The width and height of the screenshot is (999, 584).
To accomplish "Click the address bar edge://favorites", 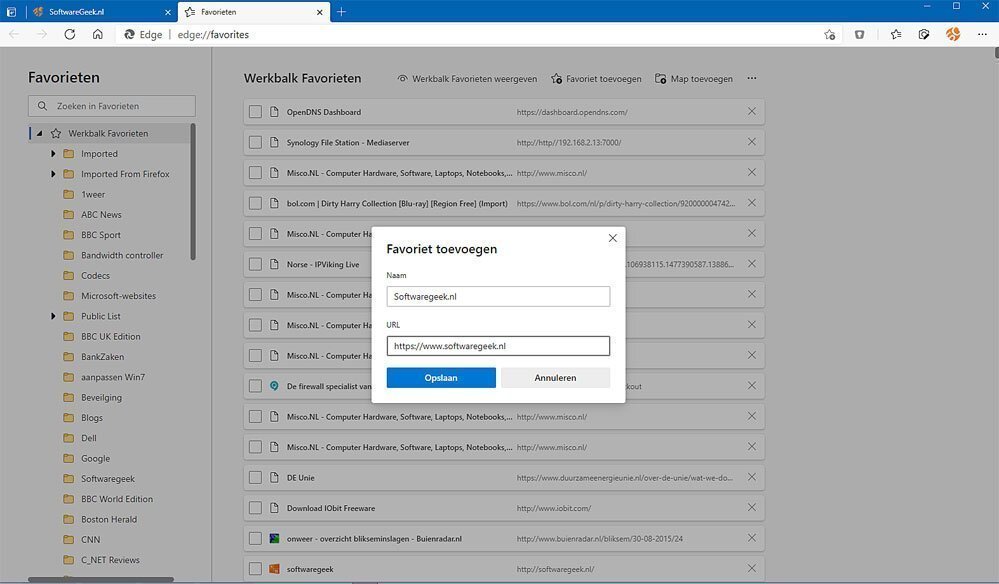I will click(x=213, y=34).
